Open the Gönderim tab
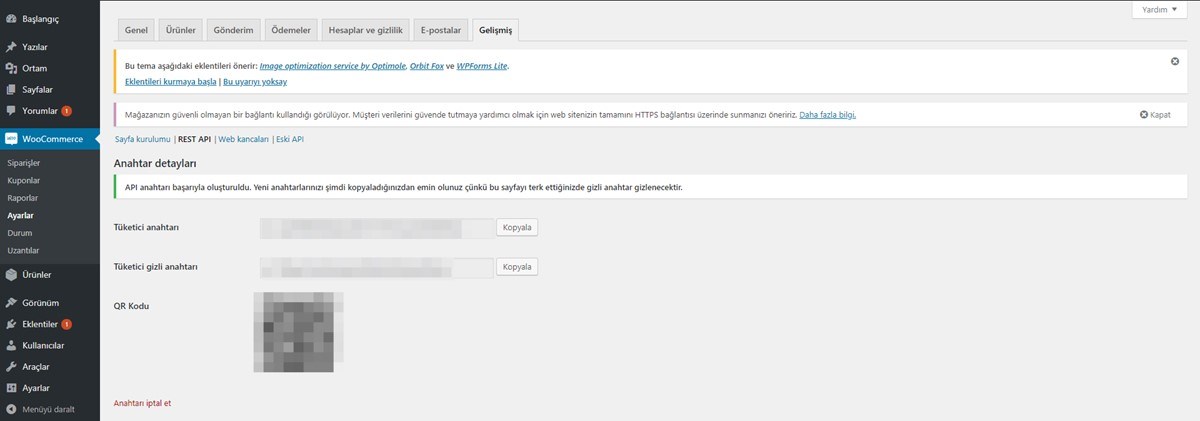Viewport: 1200px width, 421px height. [x=233, y=30]
